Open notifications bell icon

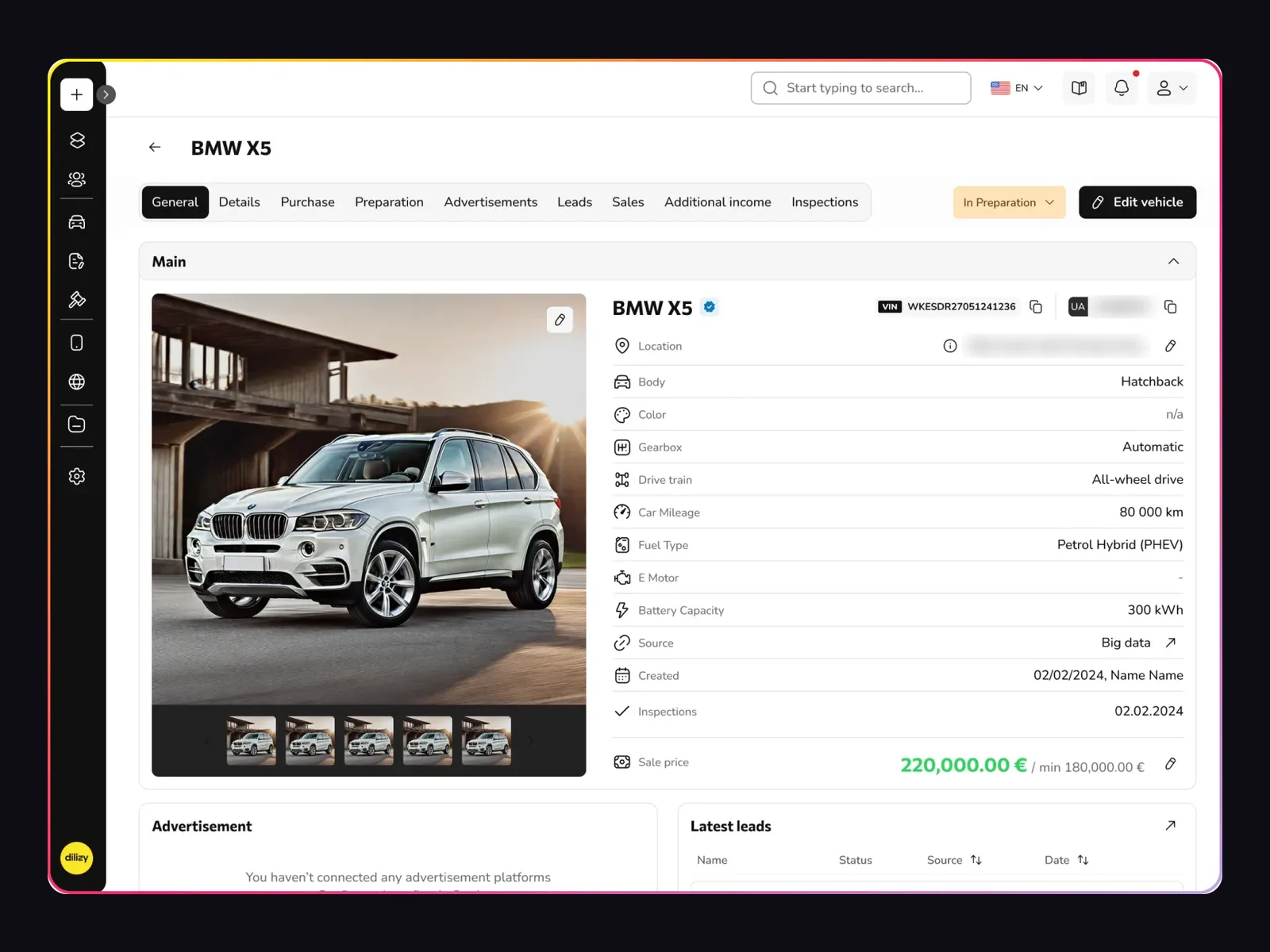click(x=1121, y=88)
